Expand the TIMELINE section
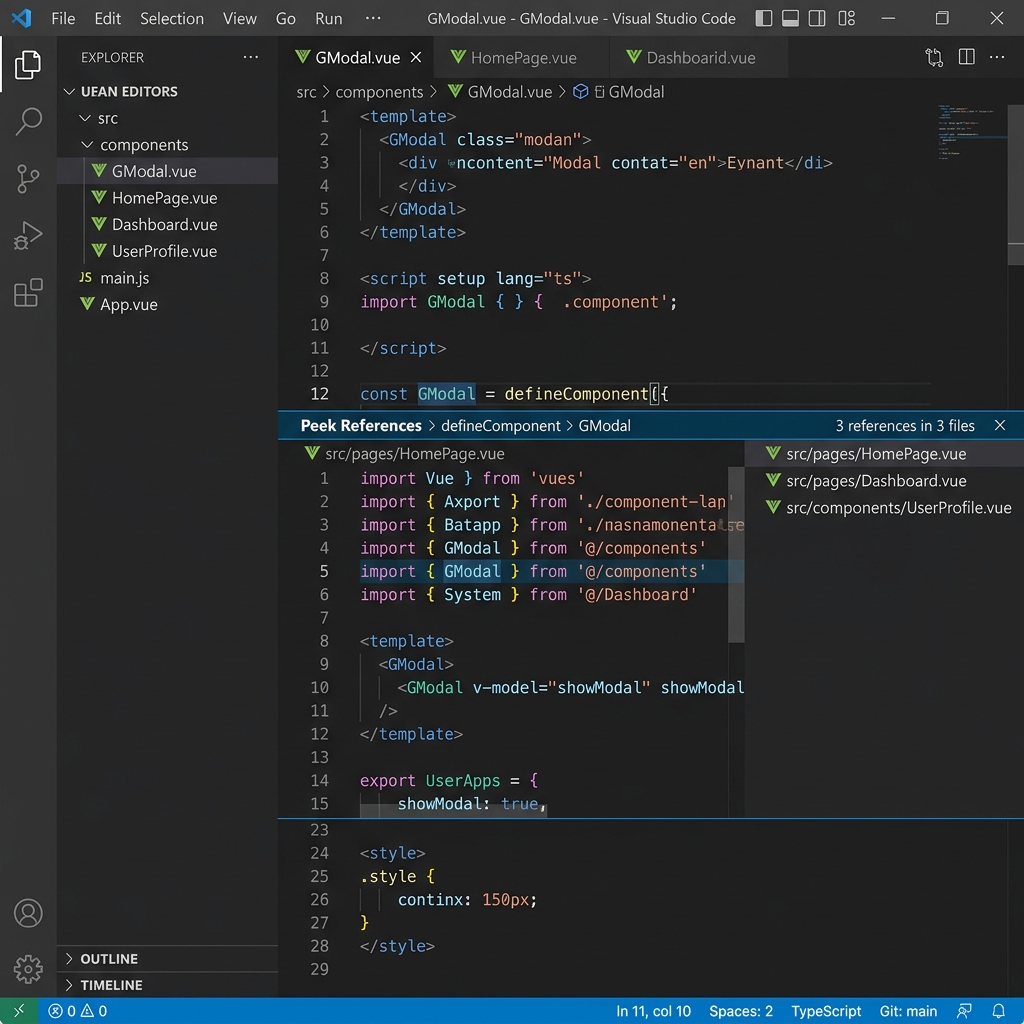Viewport: 1024px width, 1024px height. (167, 985)
